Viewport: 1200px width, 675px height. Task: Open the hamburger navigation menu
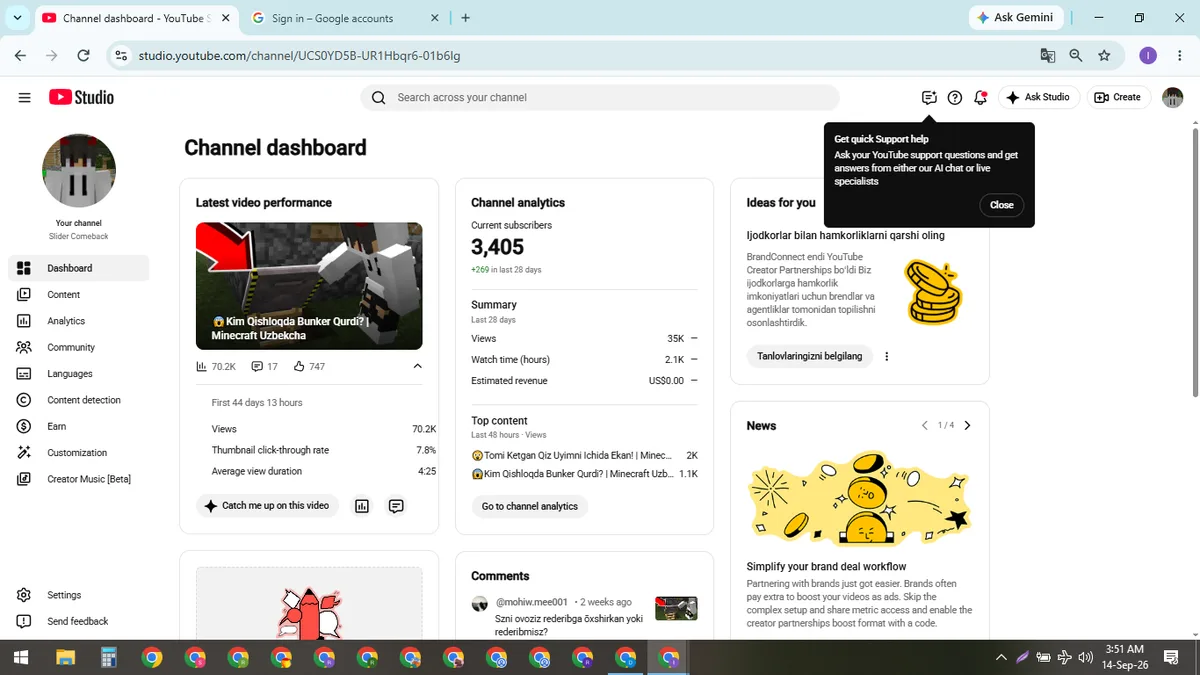click(24, 97)
